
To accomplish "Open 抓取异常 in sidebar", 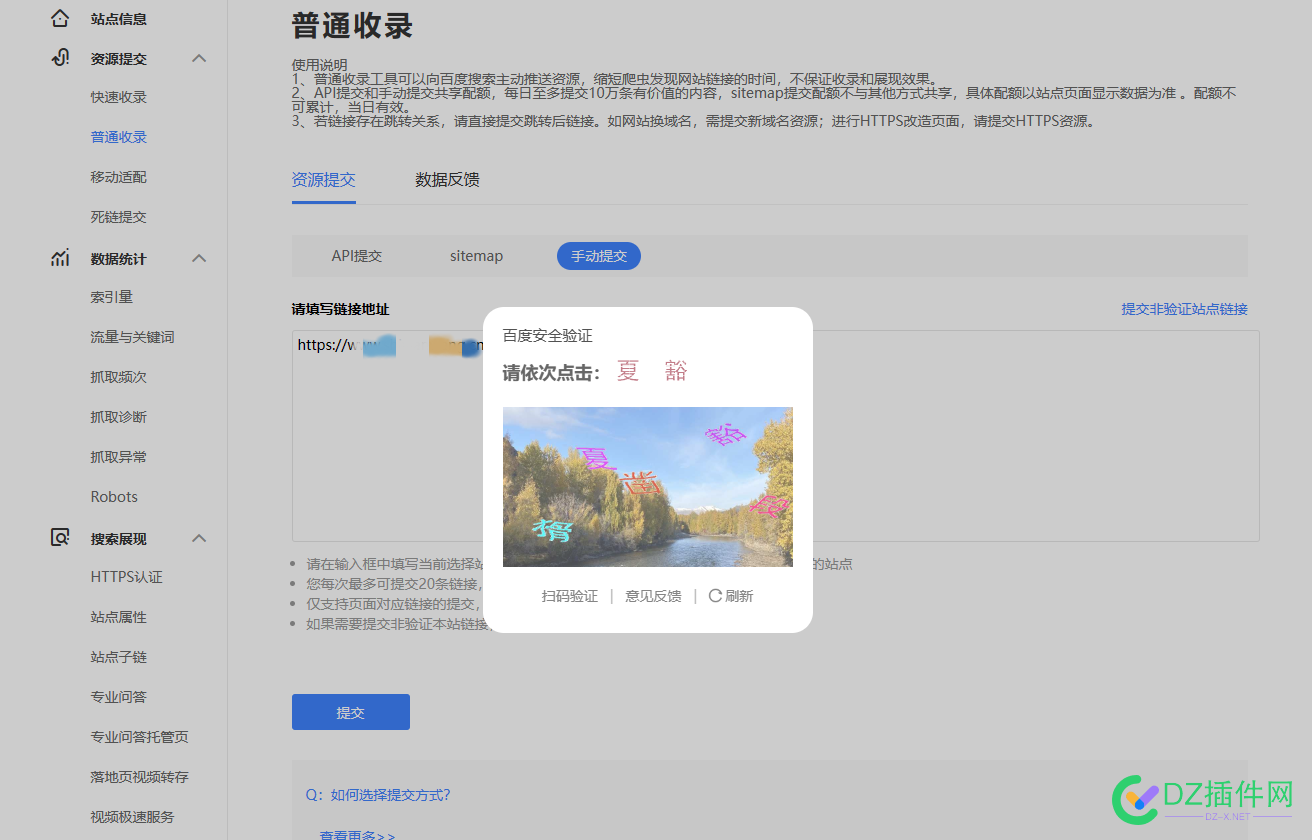I will tap(118, 457).
